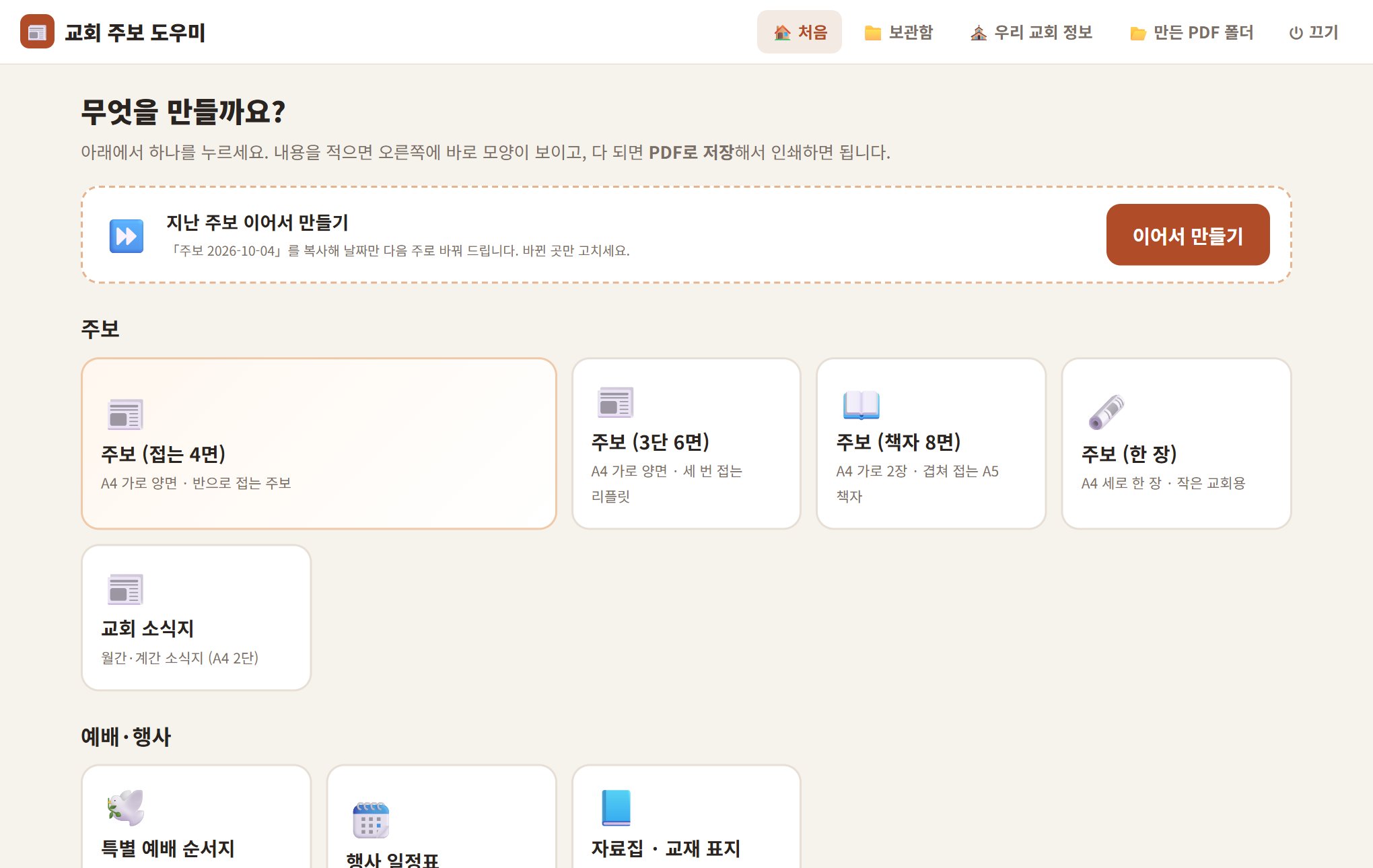Viewport: 1373px width, 868px height.
Task: Choose the 주보 (한 장) title
Action: tap(1129, 454)
